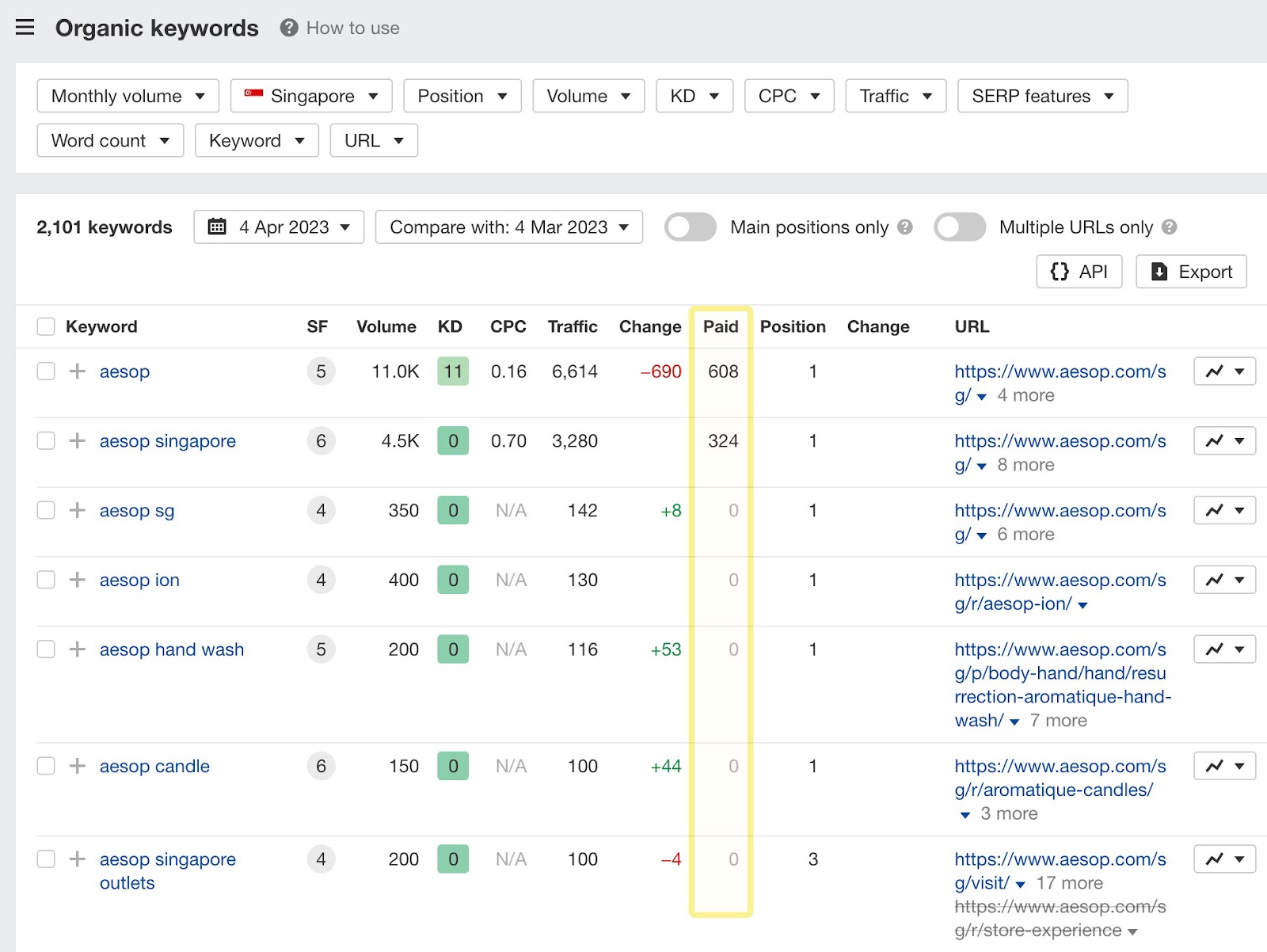Image resolution: width=1267 pixels, height=952 pixels.
Task: Expand "8 more" URLs for aesop singapore
Action: [x=1025, y=465]
